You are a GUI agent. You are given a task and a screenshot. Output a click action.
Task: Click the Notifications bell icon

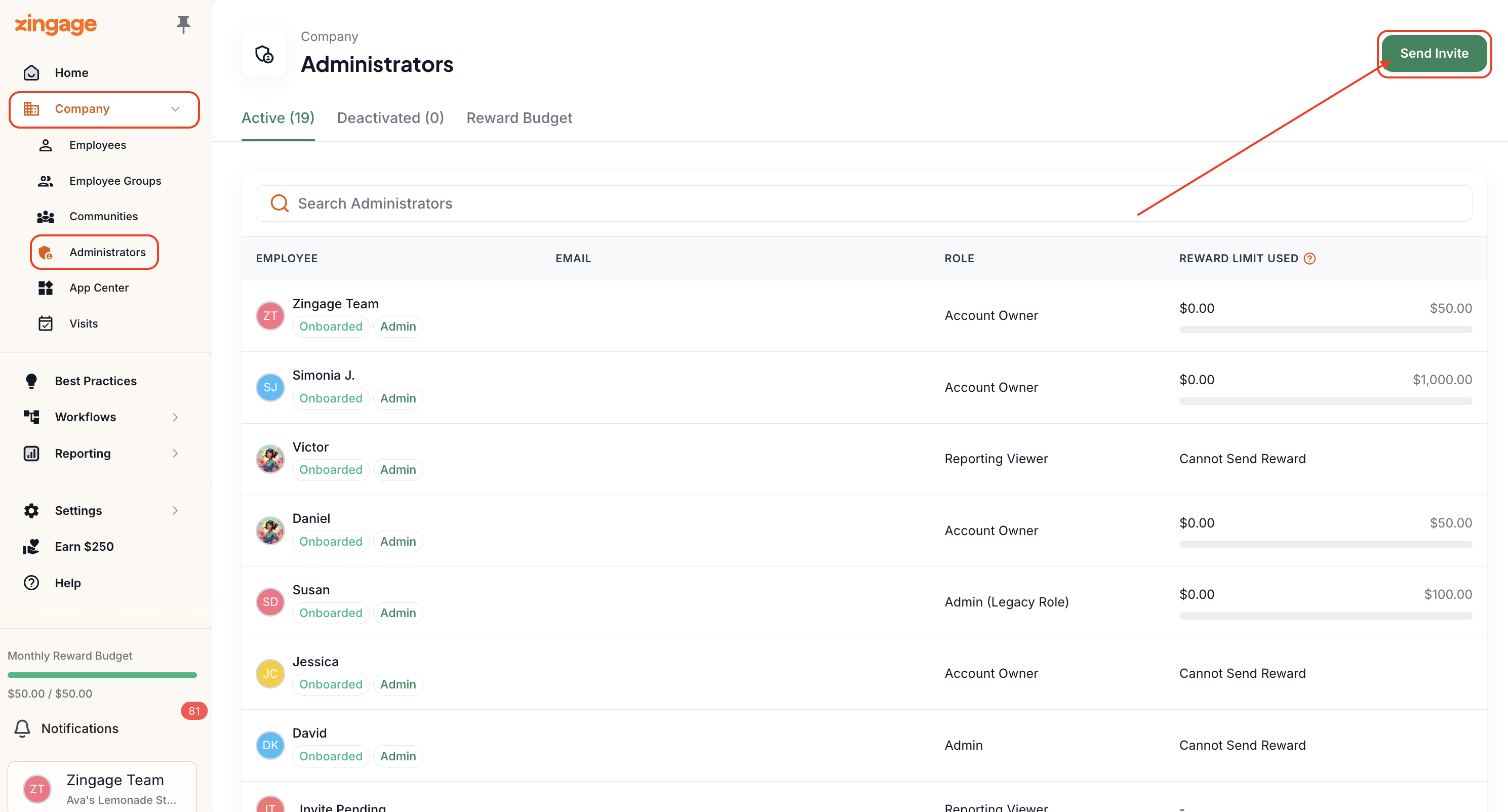tap(22, 728)
